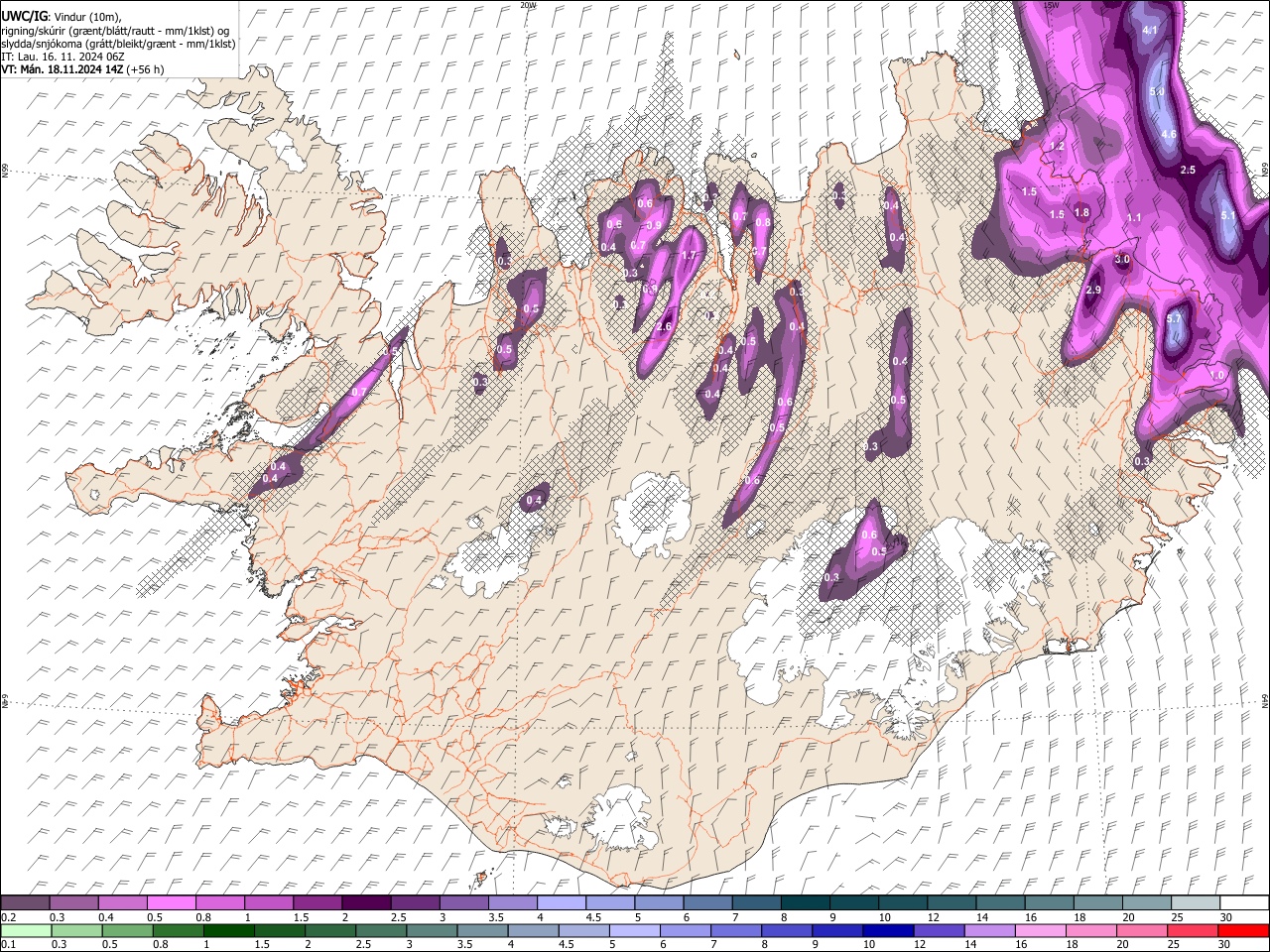Click the dusky plum swatch above the 0.2 label
The height and width of the screenshot is (952, 1270).
coord(25,903)
